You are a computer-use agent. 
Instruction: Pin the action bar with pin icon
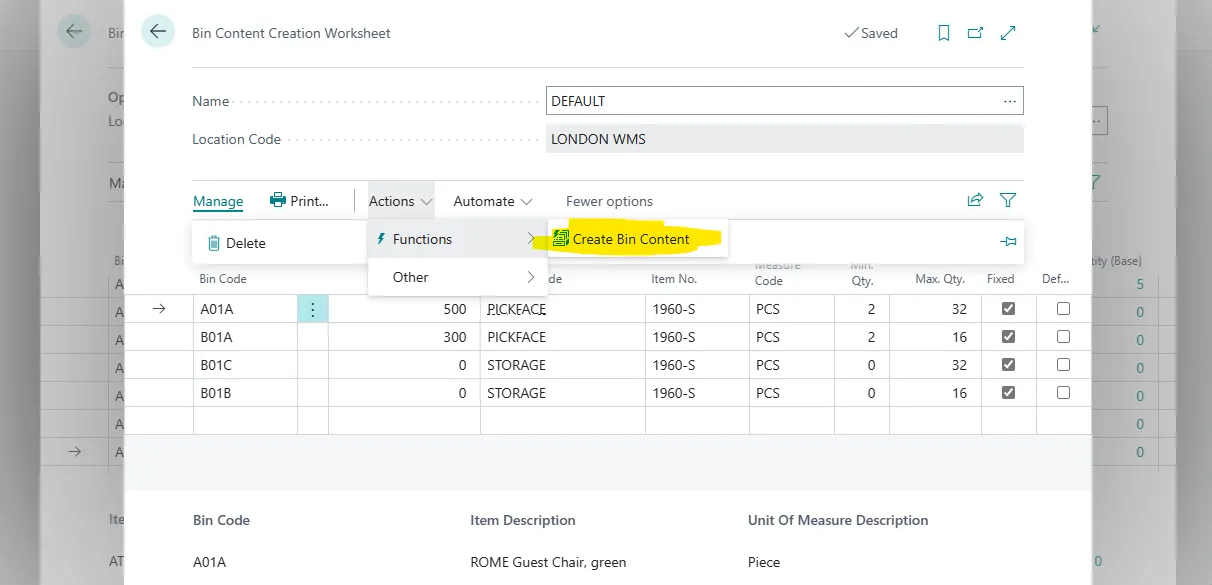click(1008, 241)
